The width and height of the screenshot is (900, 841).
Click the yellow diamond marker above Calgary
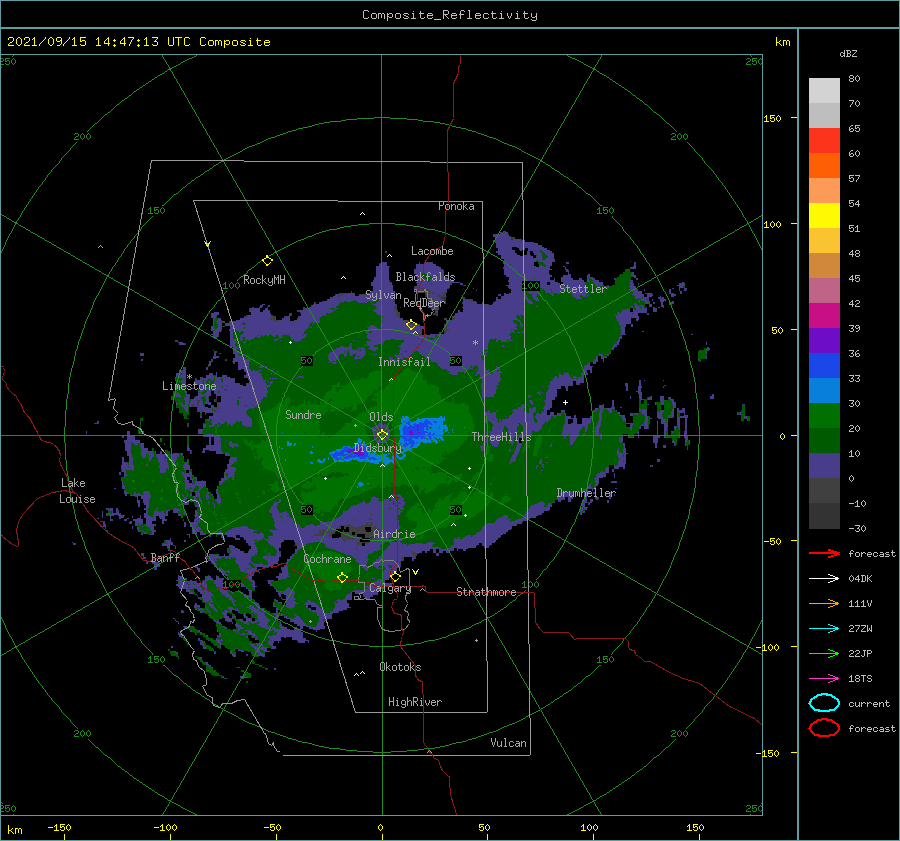[395, 576]
